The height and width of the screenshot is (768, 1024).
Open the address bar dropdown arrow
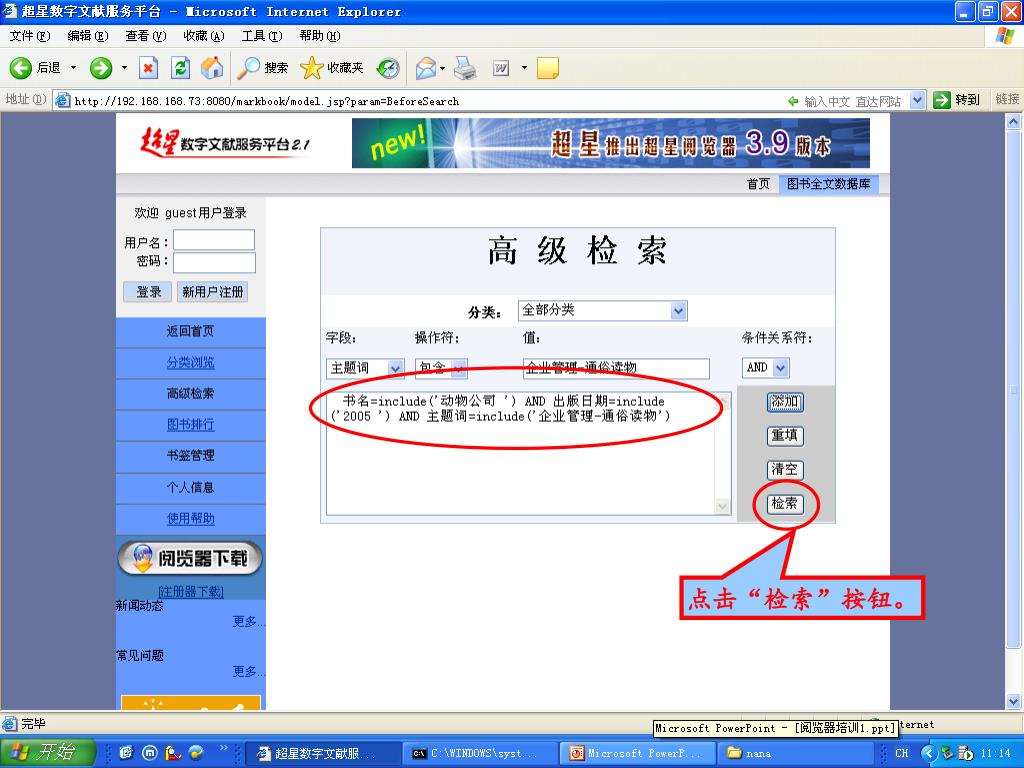pyautogui.click(x=918, y=100)
